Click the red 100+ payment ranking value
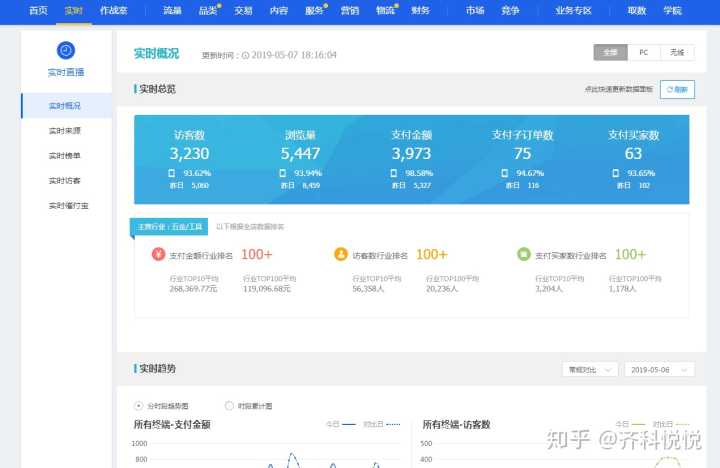Screen dimensions: 720x468 tap(257, 254)
